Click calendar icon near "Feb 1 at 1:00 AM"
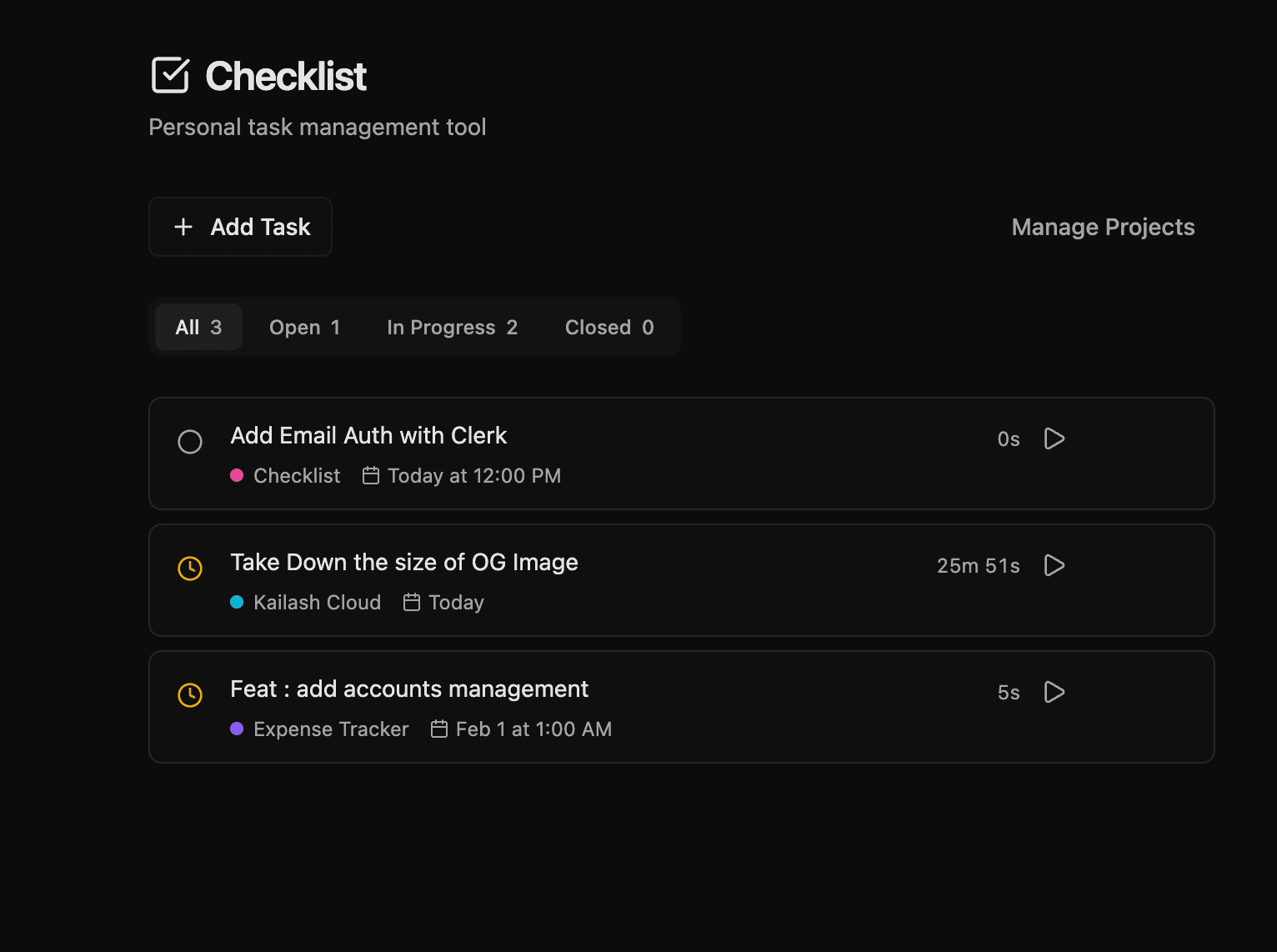 (438, 729)
